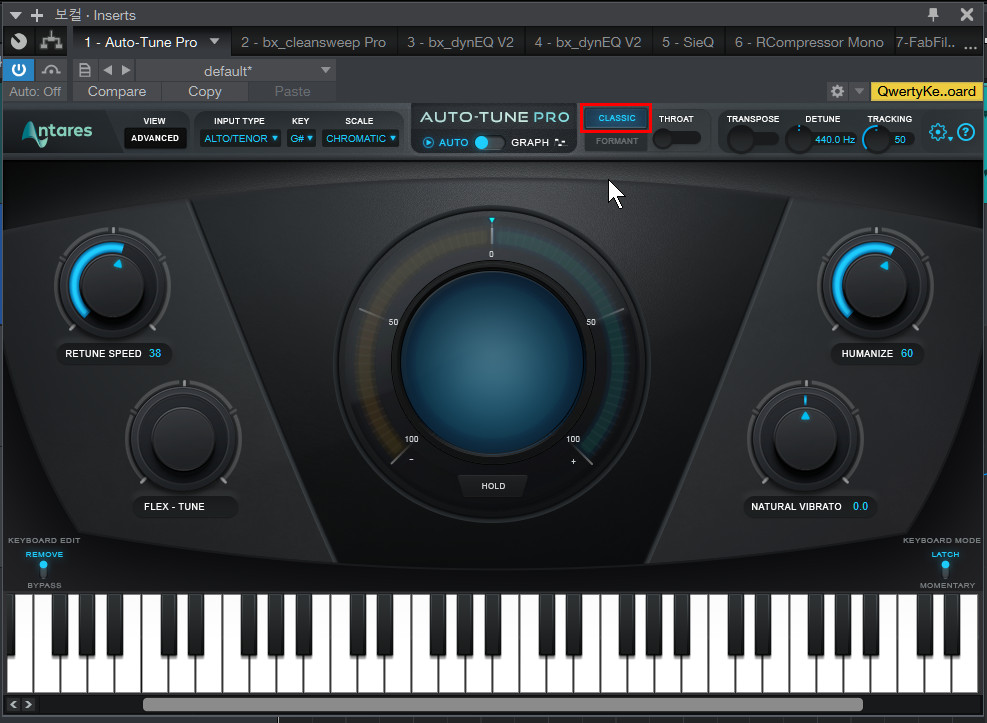Open INPUT TYPE ALTO/TENOR dropdown
Screen dimensions: 987x723
[240, 138]
